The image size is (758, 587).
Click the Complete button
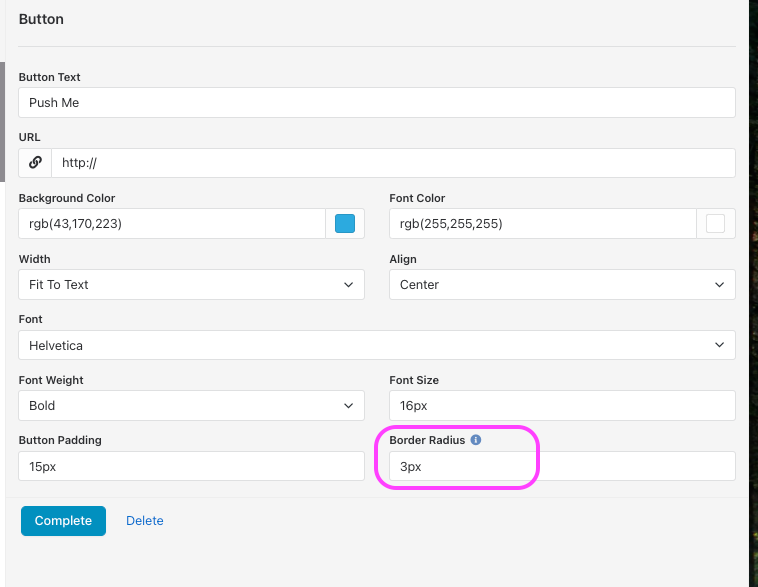point(63,521)
